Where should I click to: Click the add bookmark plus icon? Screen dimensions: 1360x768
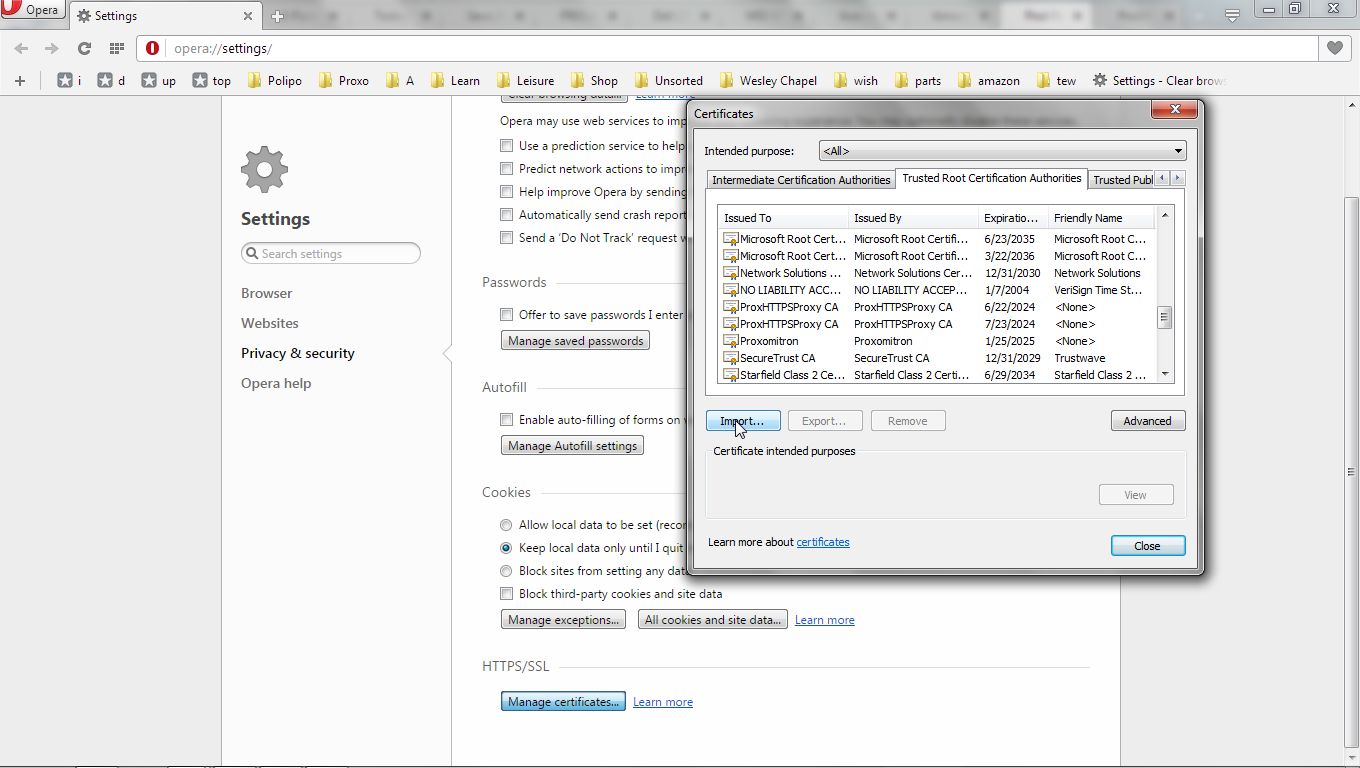(19, 80)
